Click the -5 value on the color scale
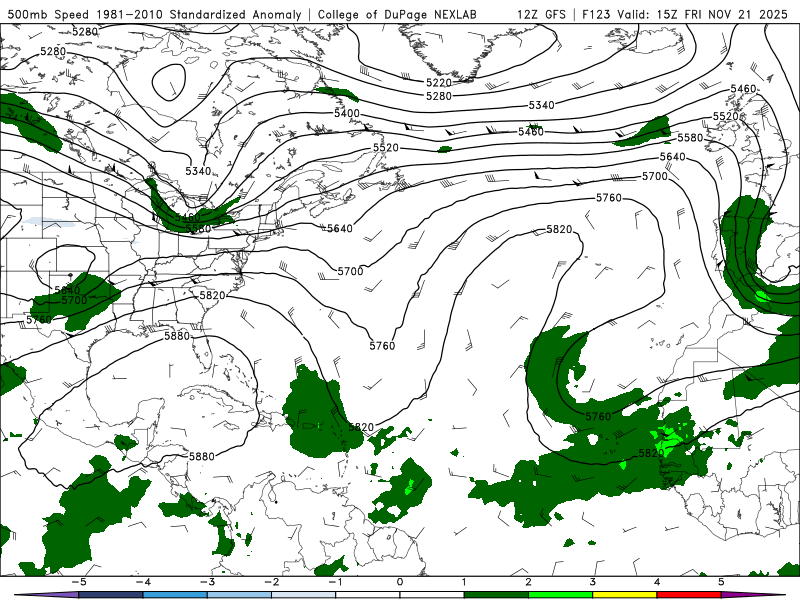This screenshot has width=800, height=600. [79, 582]
